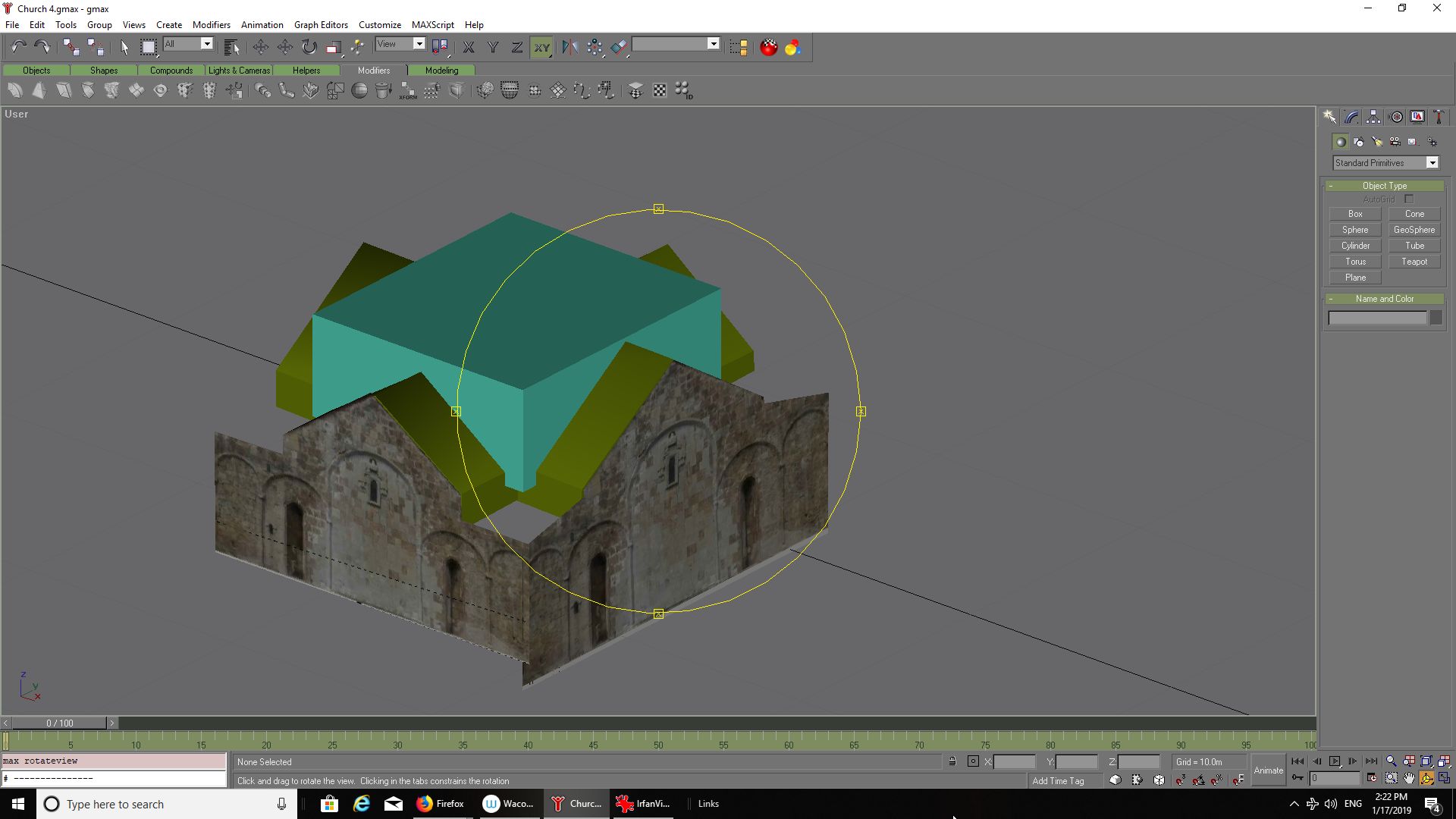Open the View reference coordinate dropdown
Viewport: 1456px width, 819px height.
[x=419, y=44]
